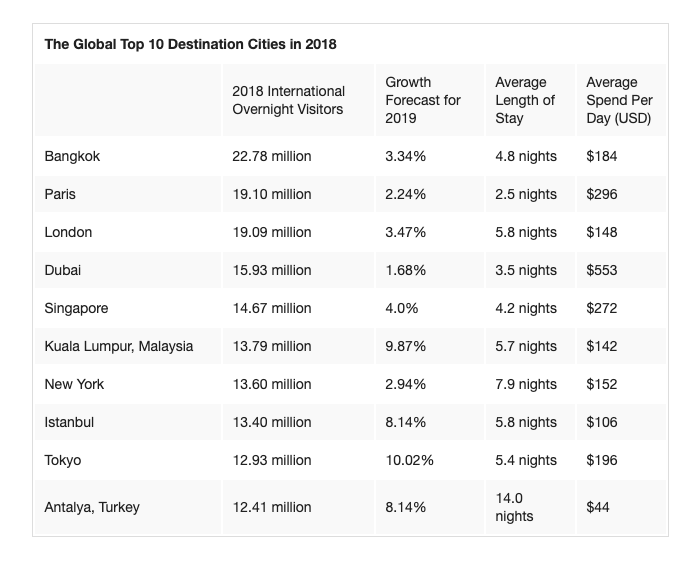This screenshot has width=697, height=568.
Task: Select the Bangkok row label
Action: [72, 156]
